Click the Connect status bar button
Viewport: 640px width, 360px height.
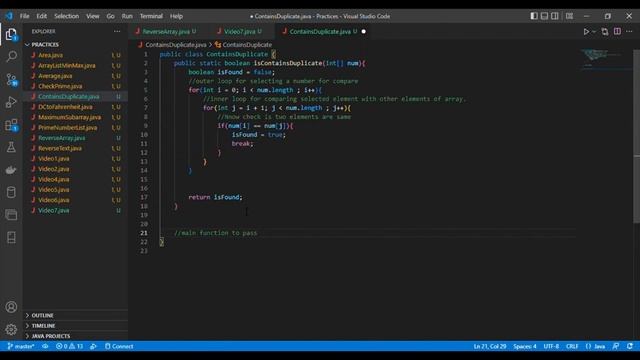point(119,346)
